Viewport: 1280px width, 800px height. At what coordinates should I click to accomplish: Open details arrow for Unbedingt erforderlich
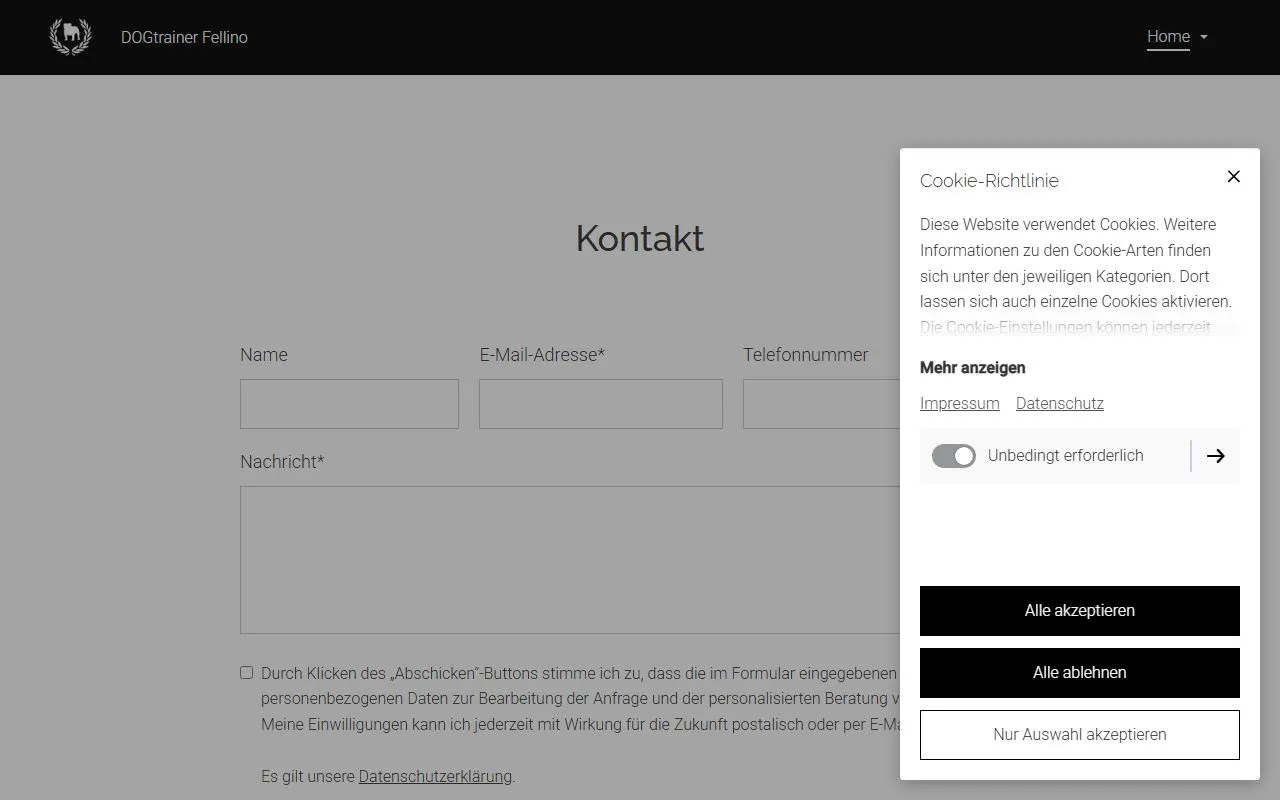[1215, 456]
